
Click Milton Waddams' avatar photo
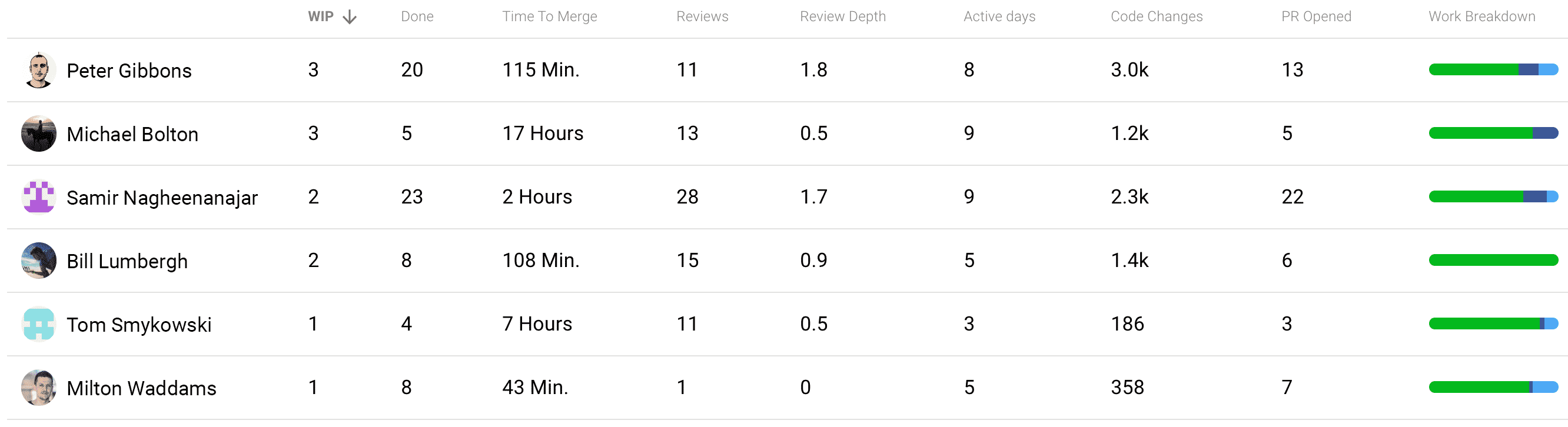point(39,388)
